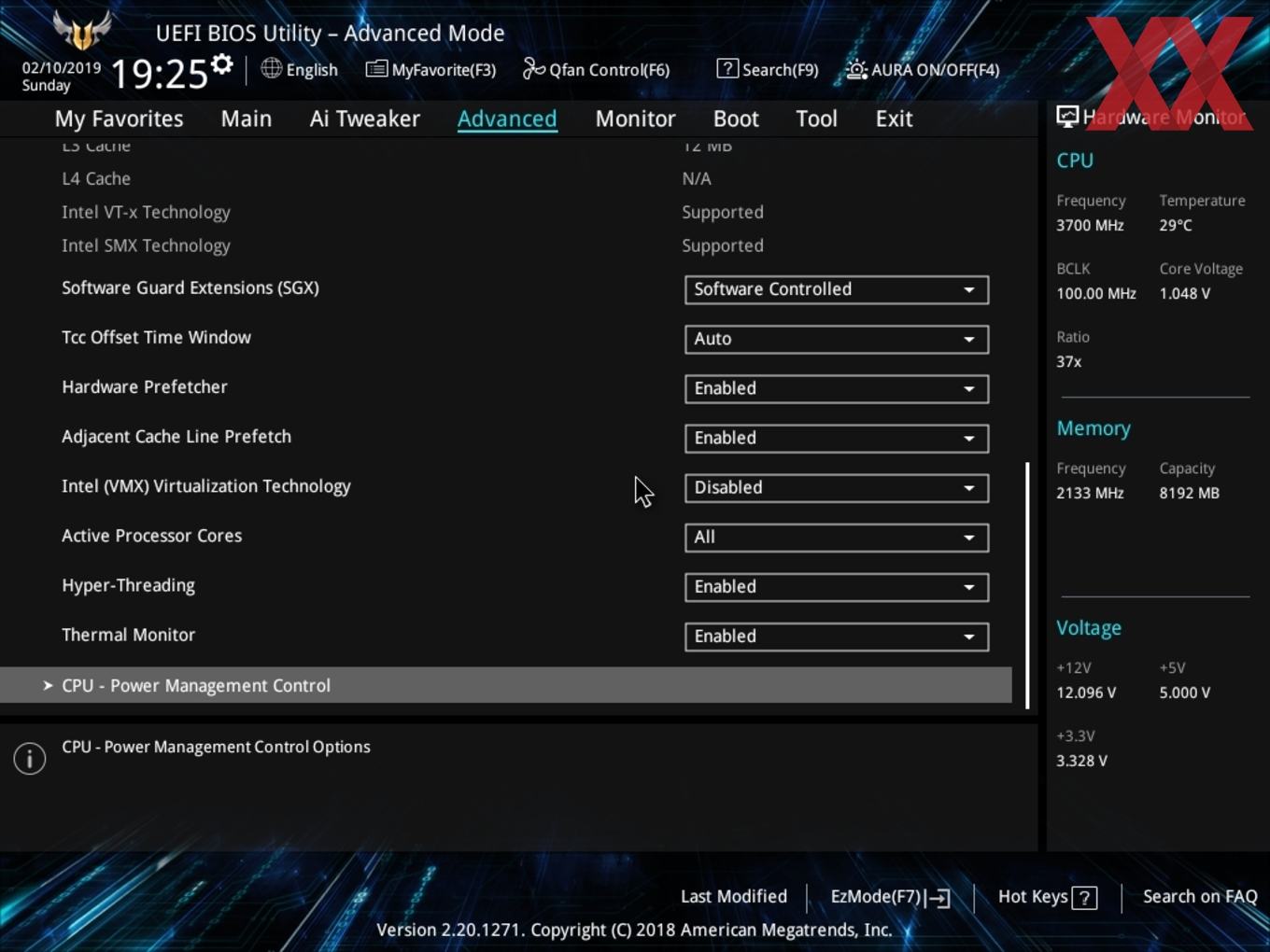
Task: Click the version copyright text
Action: pyautogui.click(x=634, y=930)
